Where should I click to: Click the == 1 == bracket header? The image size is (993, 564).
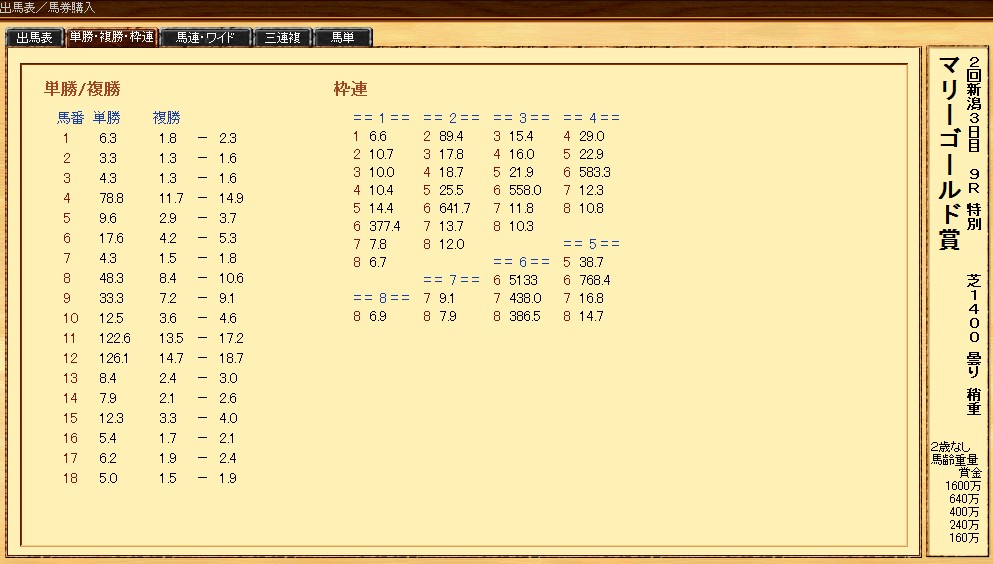pos(381,118)
